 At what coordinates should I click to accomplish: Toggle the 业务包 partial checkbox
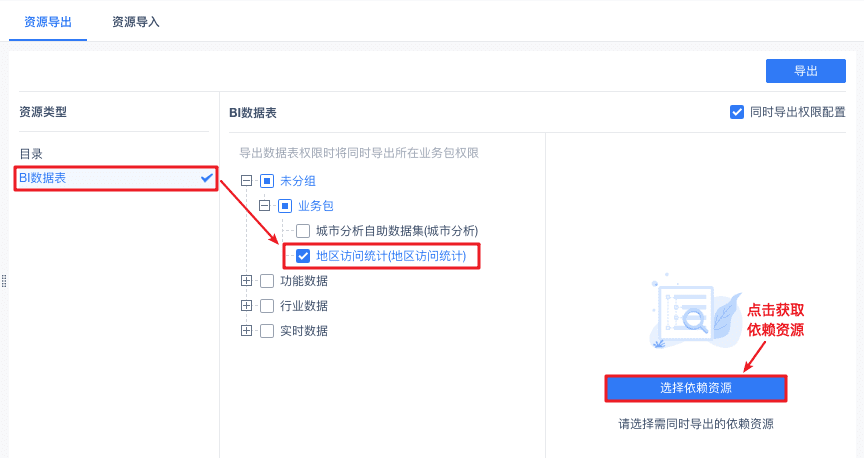[x=285, y=206]
